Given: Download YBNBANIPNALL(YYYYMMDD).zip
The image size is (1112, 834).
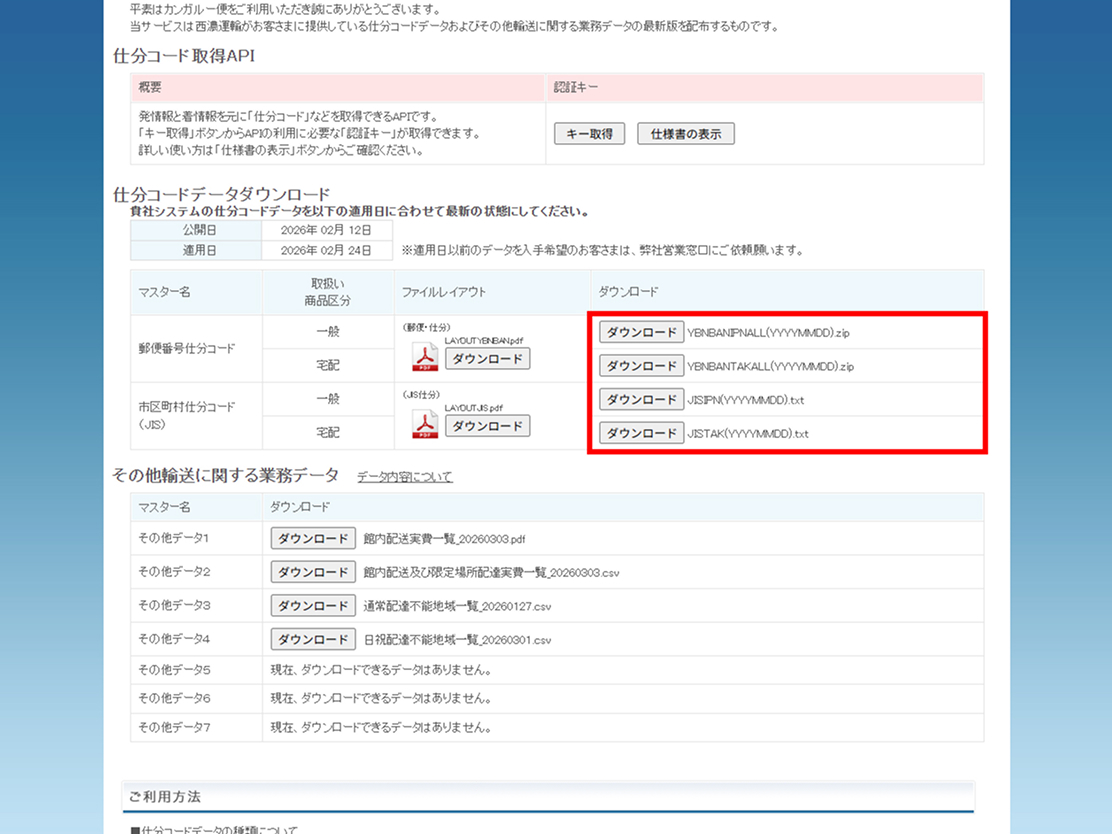Looking at the screenshot, I should [x=642, y=332].
